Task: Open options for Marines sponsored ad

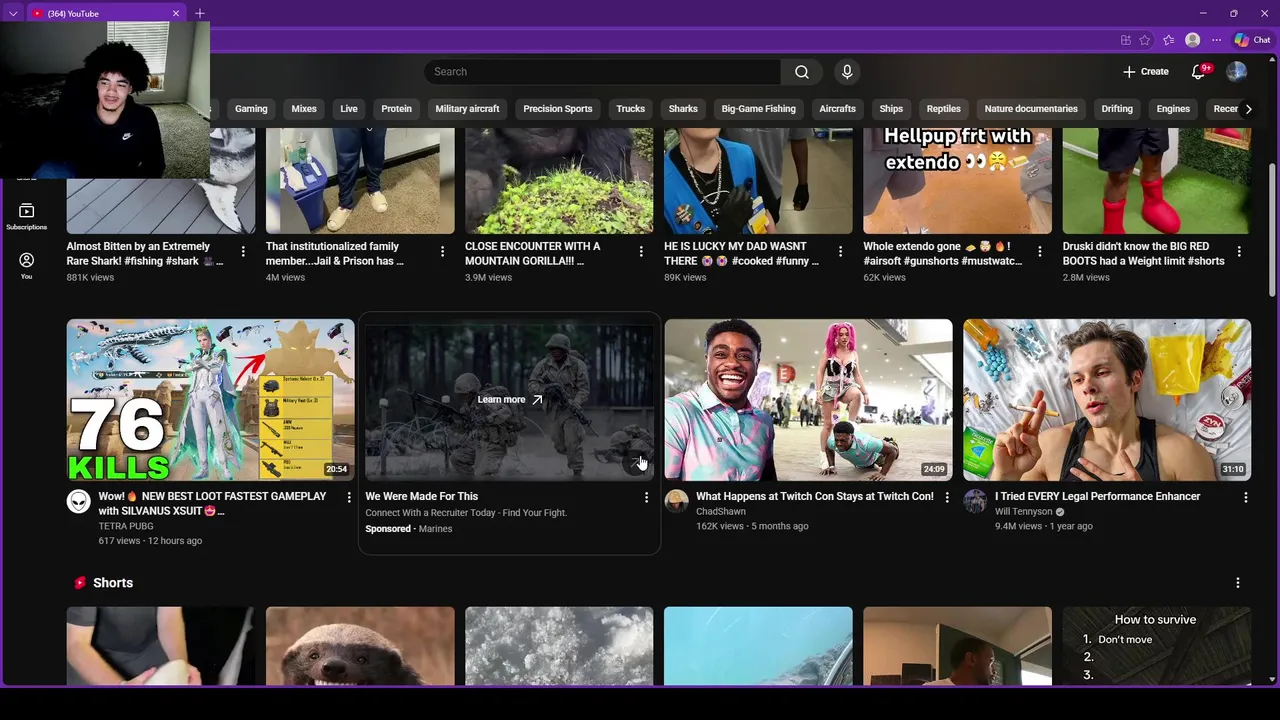Action: 646,497
